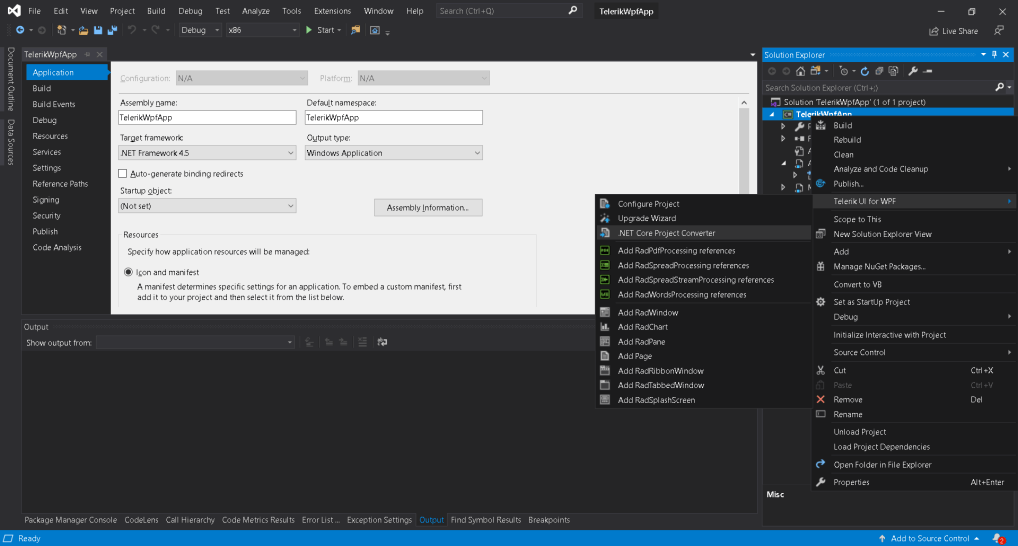Open the Output type dropdown

[x=393, y=153]
